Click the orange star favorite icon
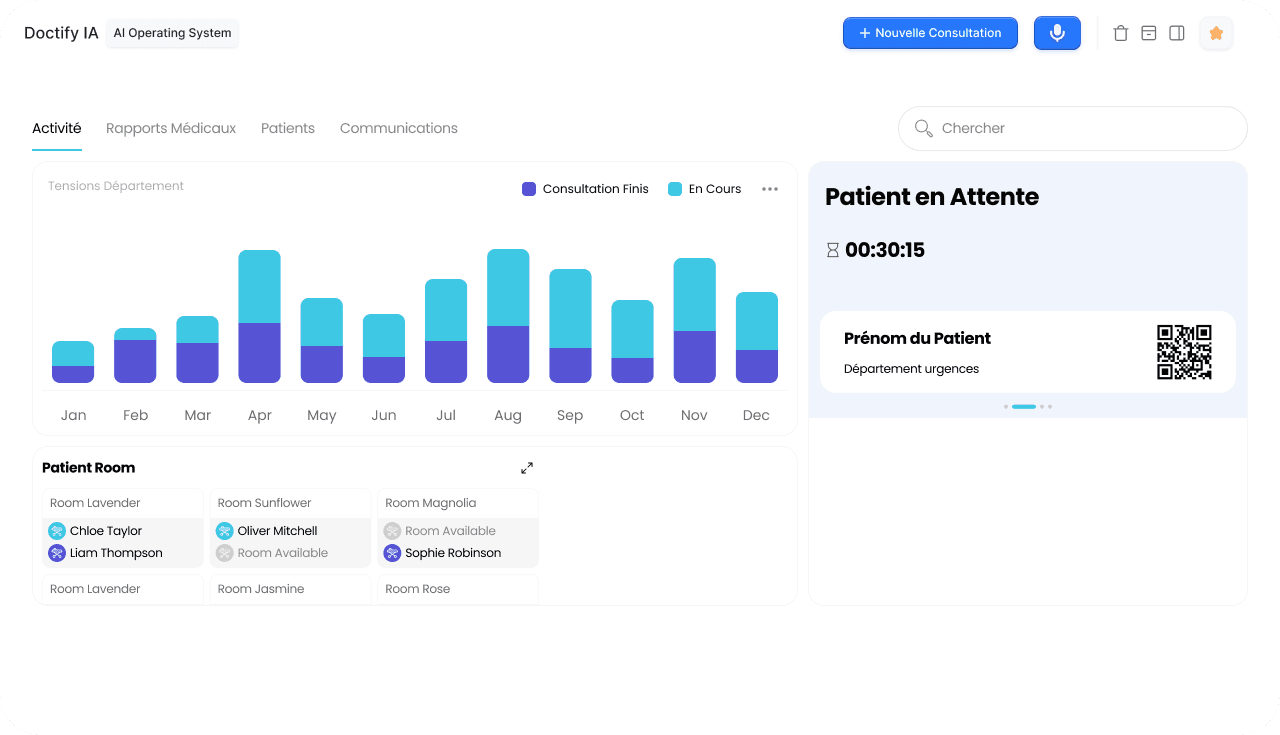Image resolution: width=1280 pixels, height=735 pixels. 1216,33
